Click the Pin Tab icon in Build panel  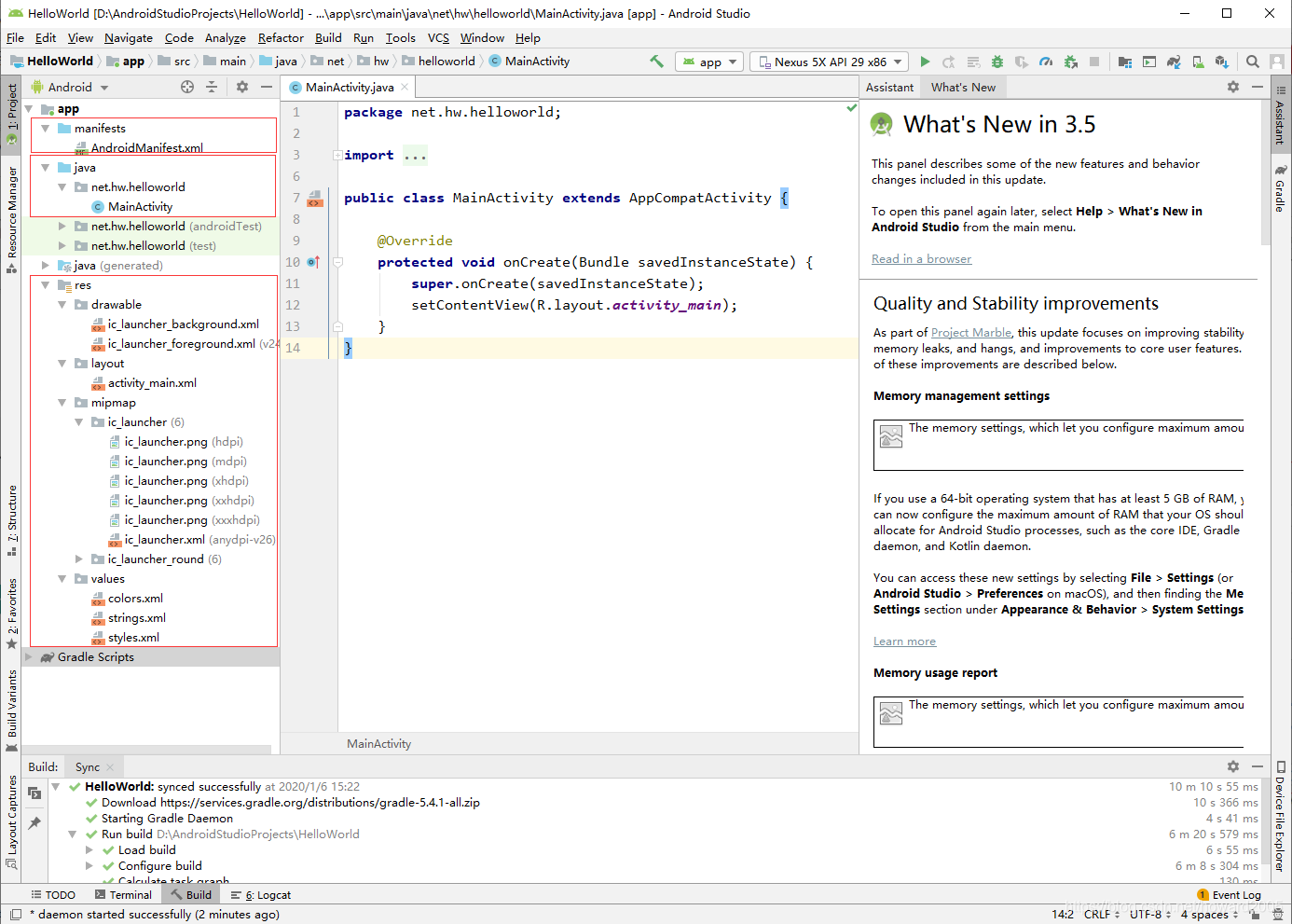point(34,822)
